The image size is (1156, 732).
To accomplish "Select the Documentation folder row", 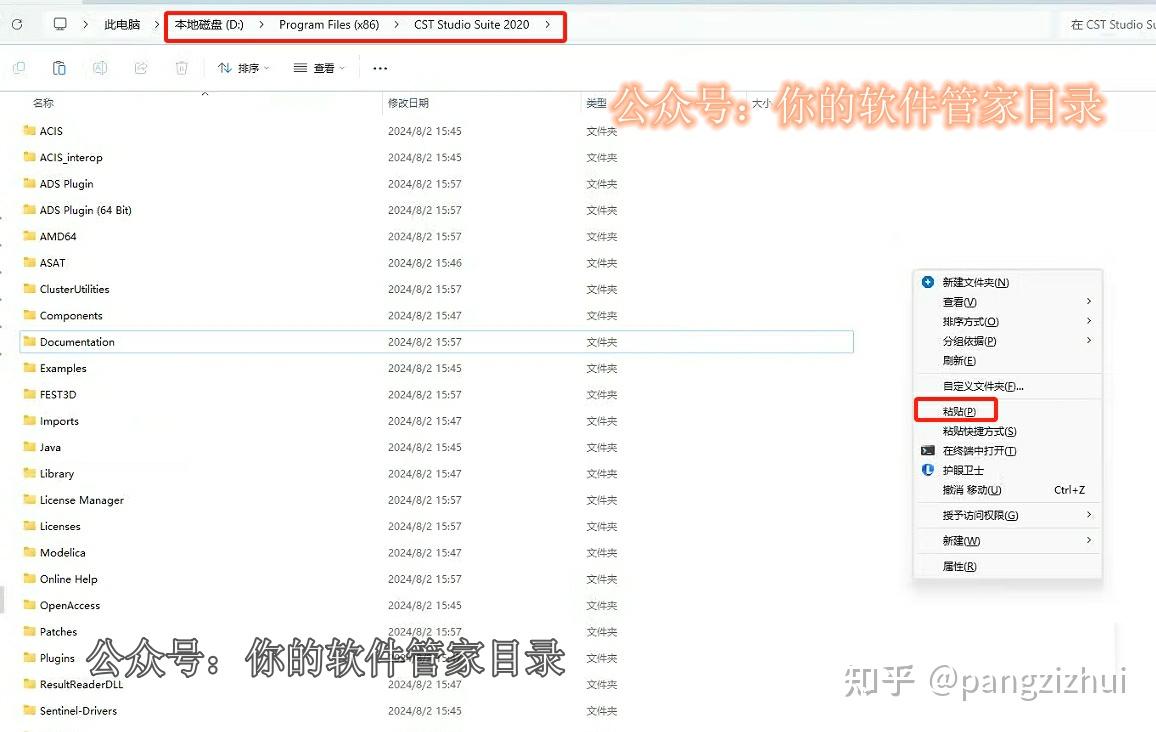I will tap(436, 341).
